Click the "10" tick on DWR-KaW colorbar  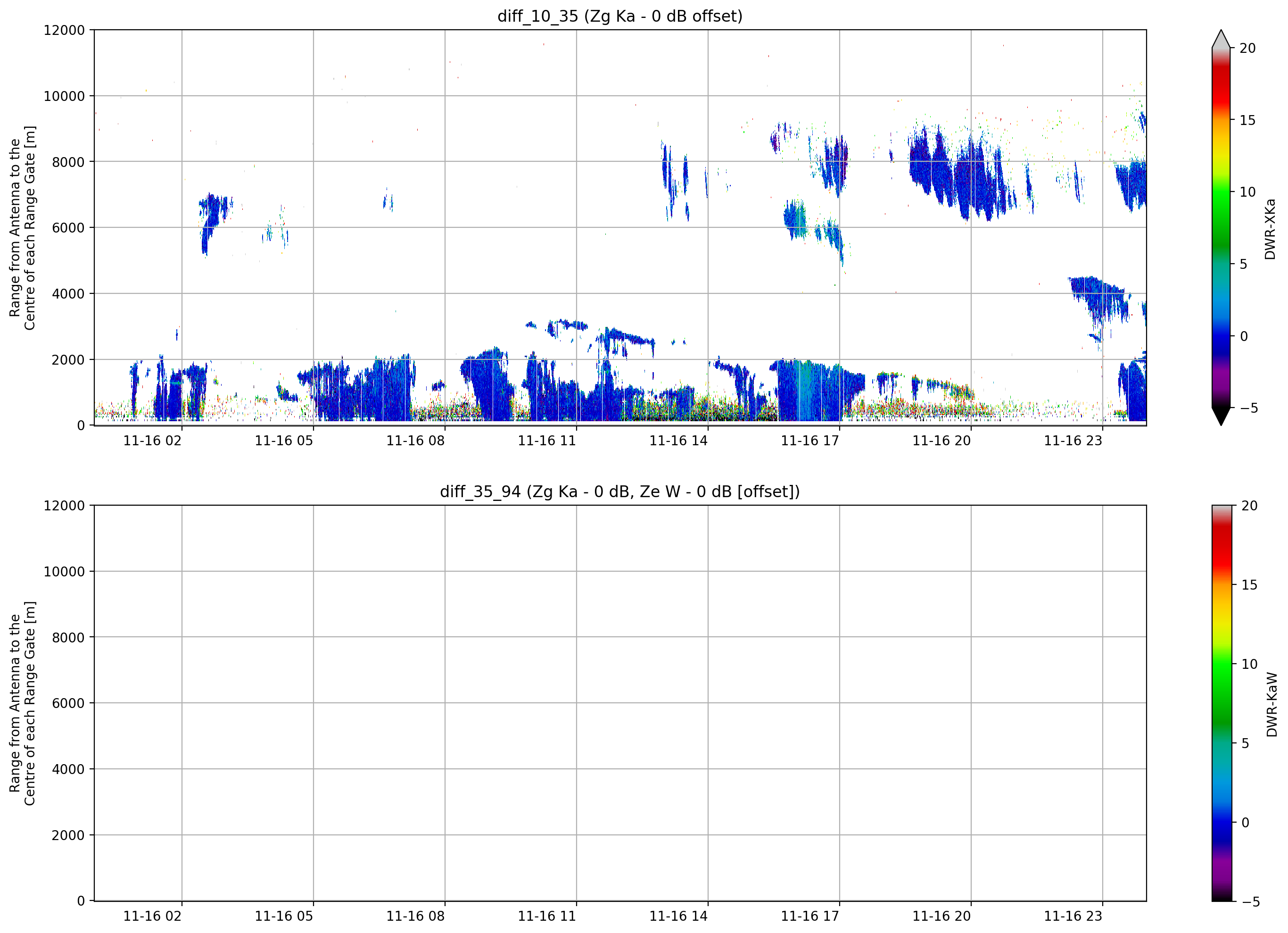(x=1249, y=664)
